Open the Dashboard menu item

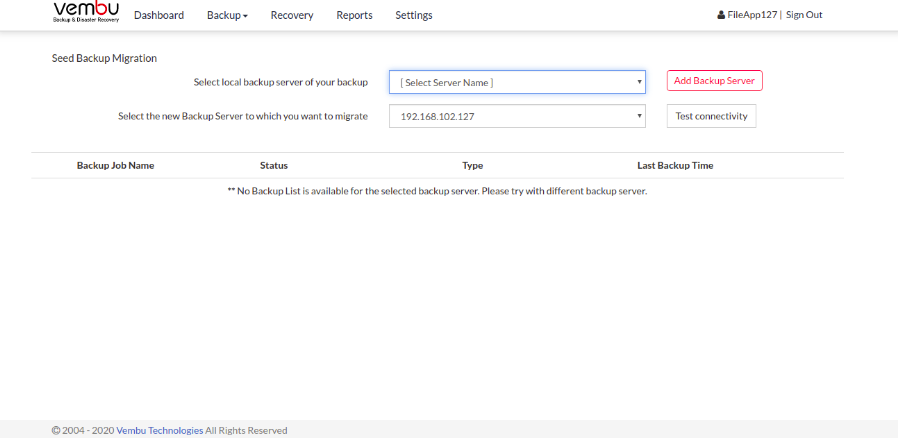coord(159,15)
